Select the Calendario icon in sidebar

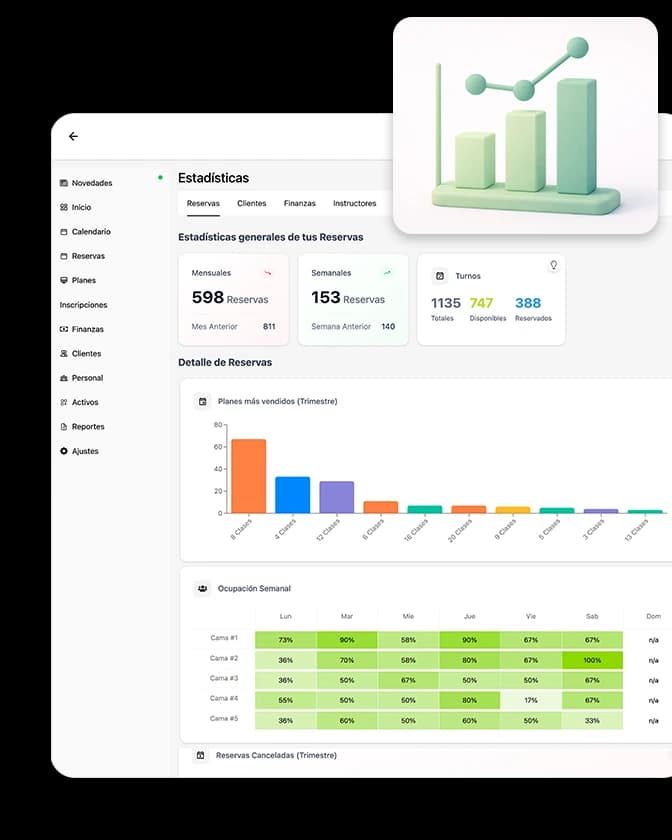pos(64,232)
